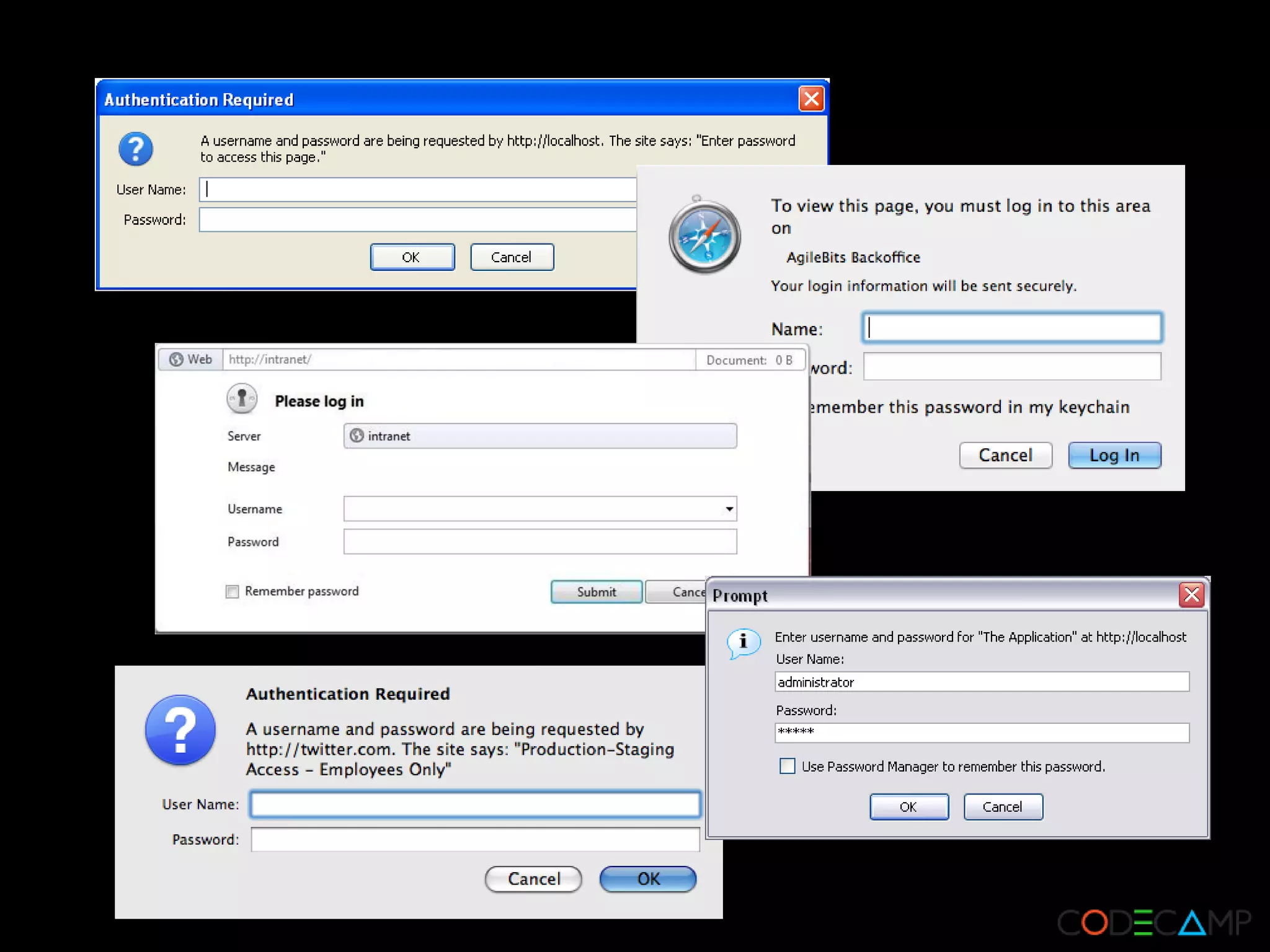Click the large question mark in the twitter.com dialog
The image size is (1270, 952).
pos(180,730)
